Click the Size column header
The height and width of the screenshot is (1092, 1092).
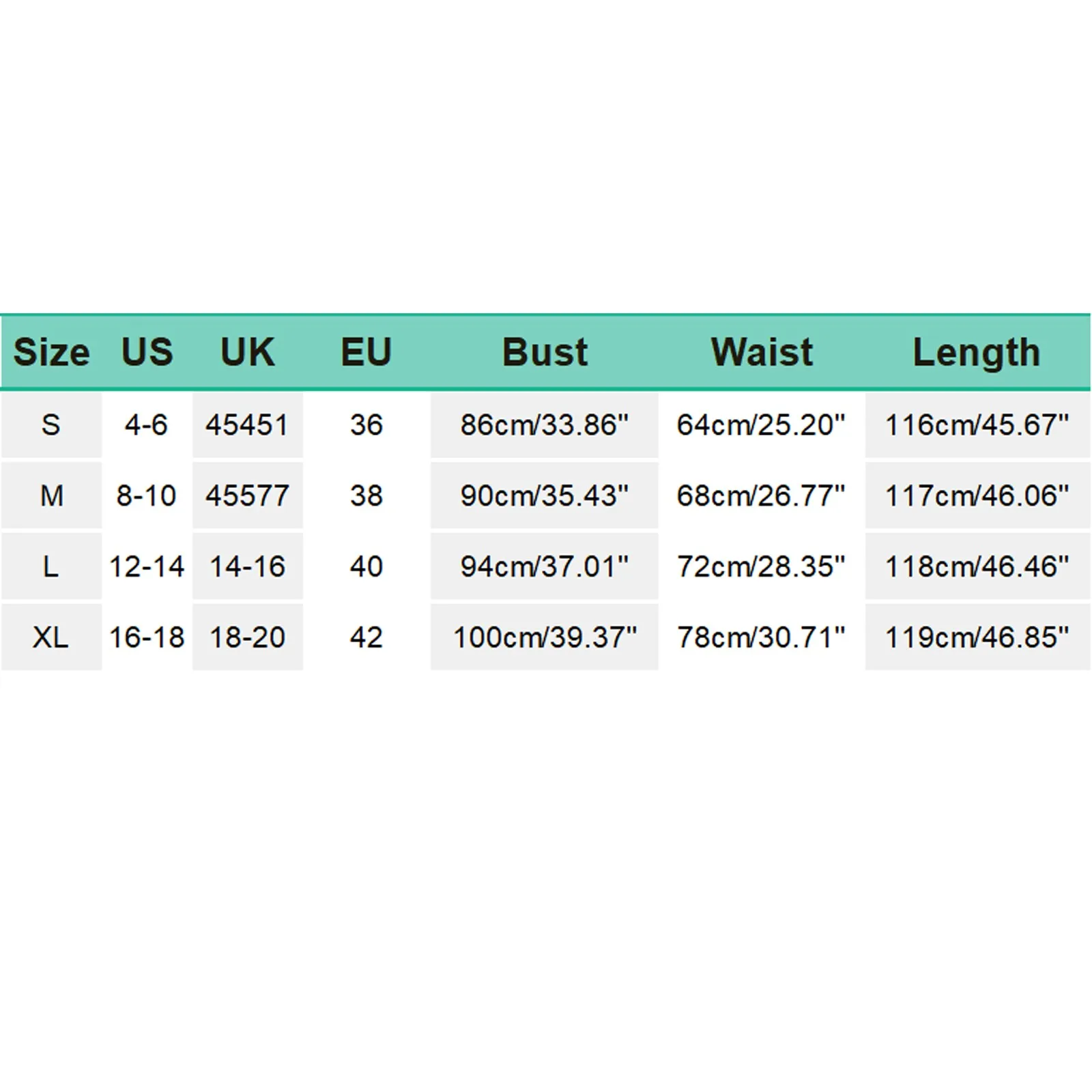(51, 352)
